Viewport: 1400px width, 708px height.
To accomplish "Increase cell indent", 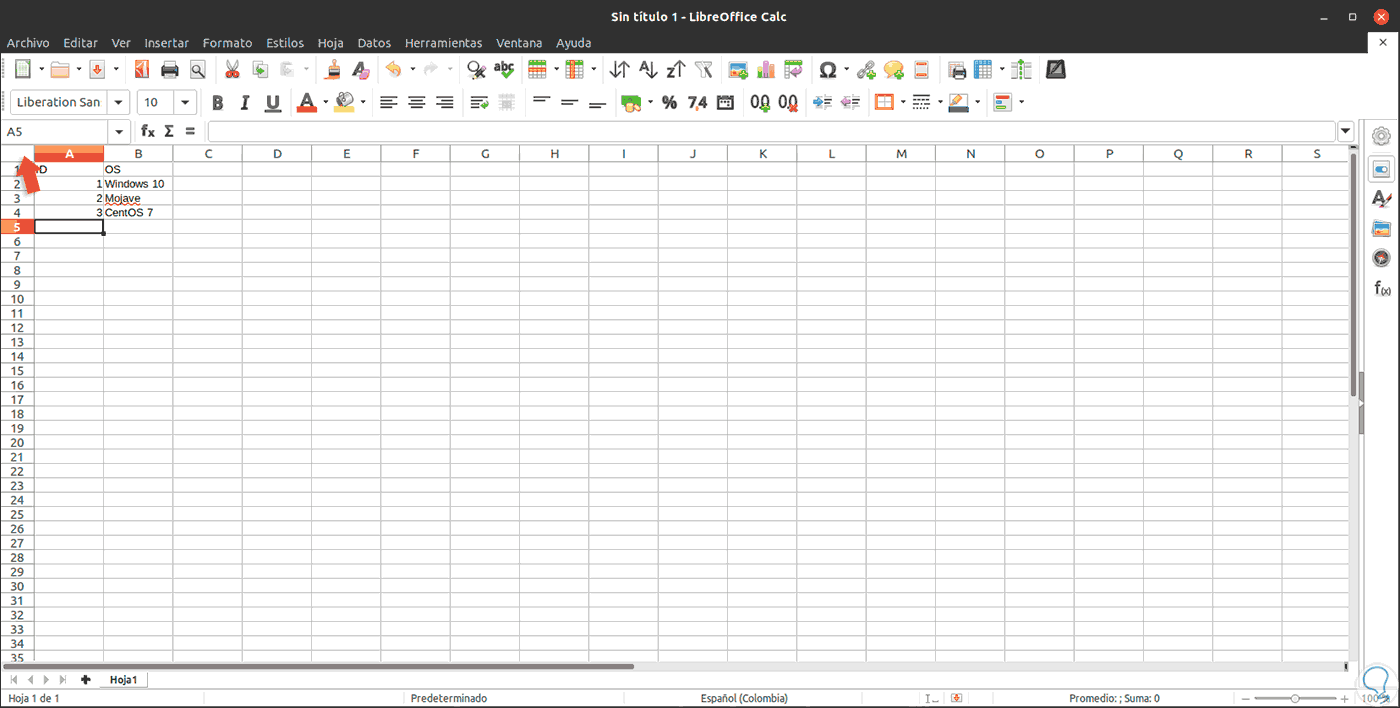I will [823, 102].
